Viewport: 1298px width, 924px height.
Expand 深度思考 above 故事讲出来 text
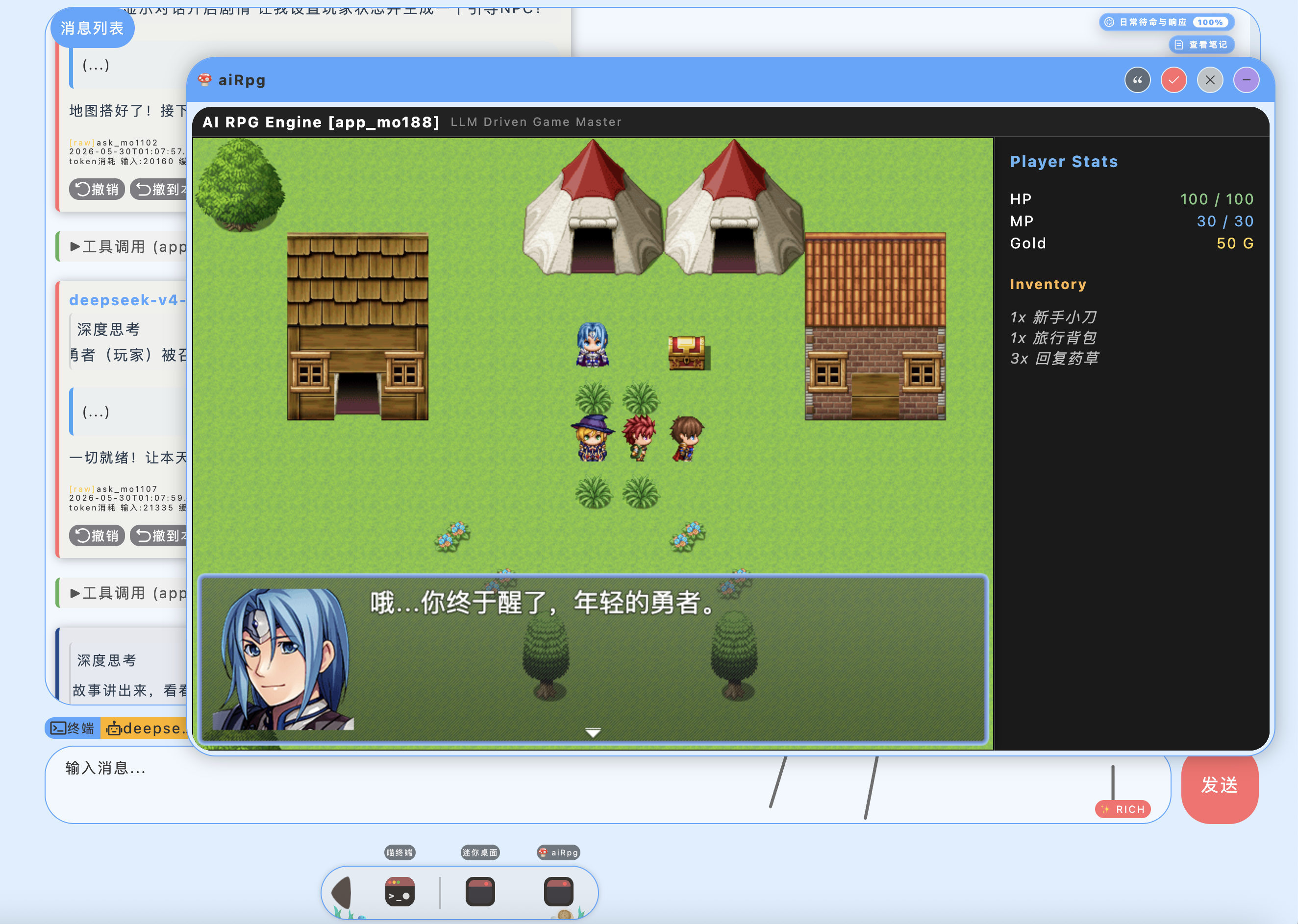tap(106, 660)
